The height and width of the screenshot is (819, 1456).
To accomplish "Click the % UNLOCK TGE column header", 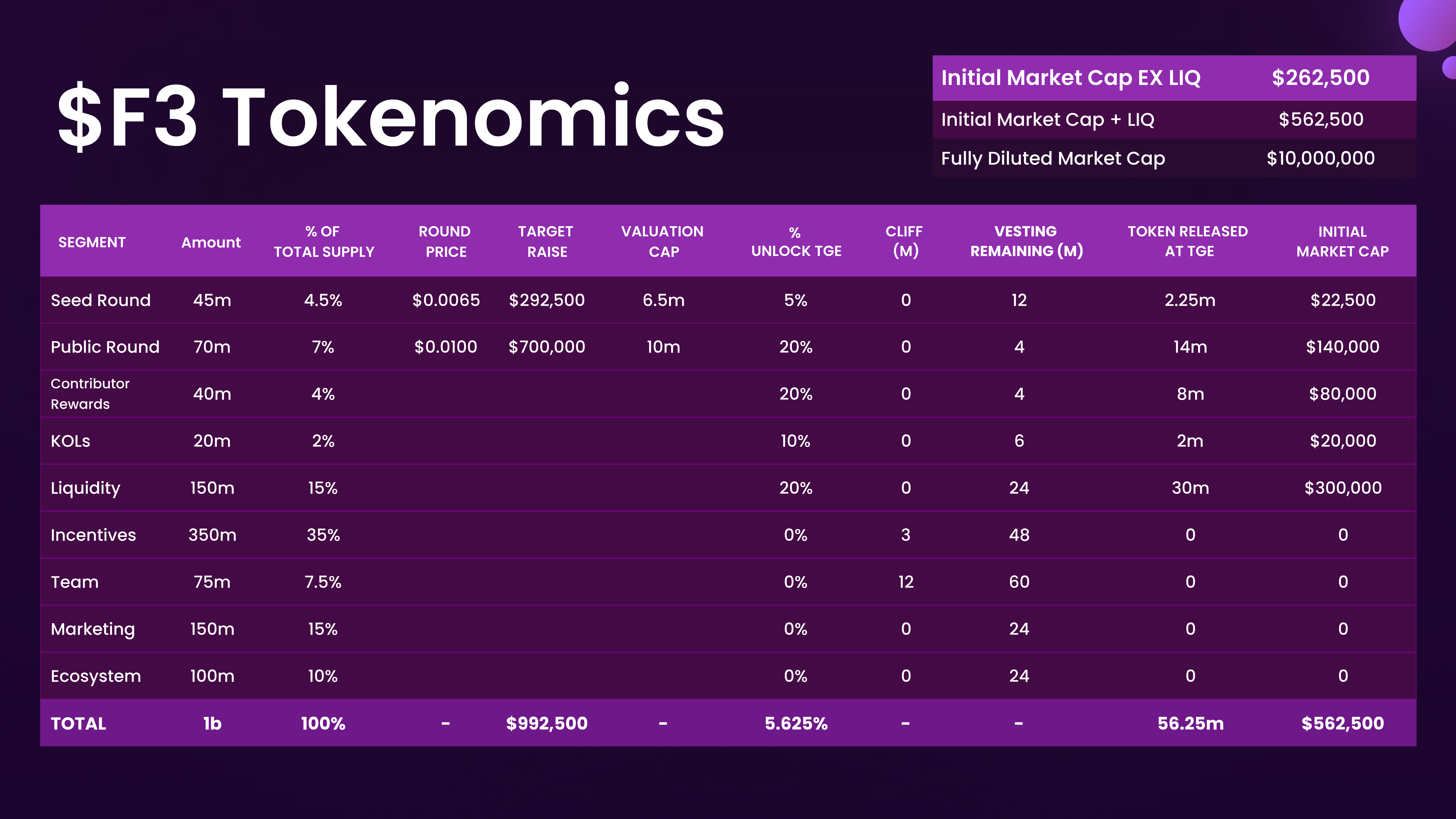I will tap(796, 241).
